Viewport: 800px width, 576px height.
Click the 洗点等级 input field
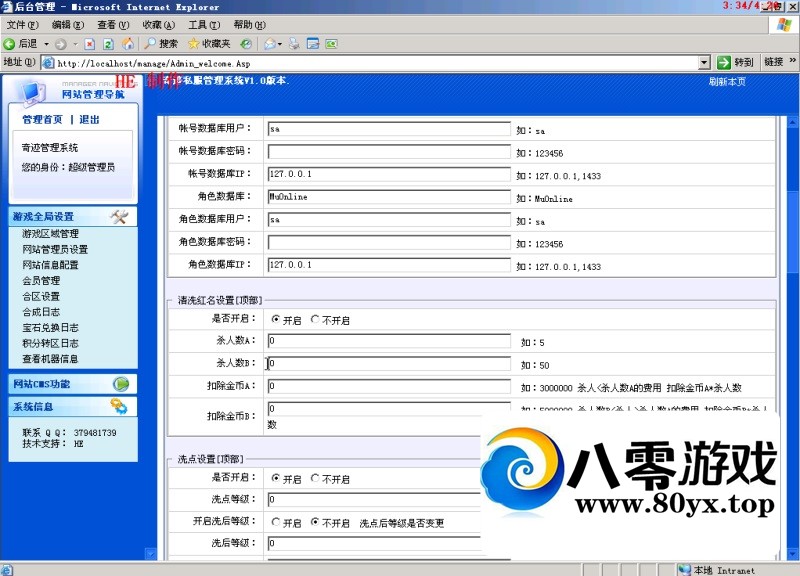point(374,499)
